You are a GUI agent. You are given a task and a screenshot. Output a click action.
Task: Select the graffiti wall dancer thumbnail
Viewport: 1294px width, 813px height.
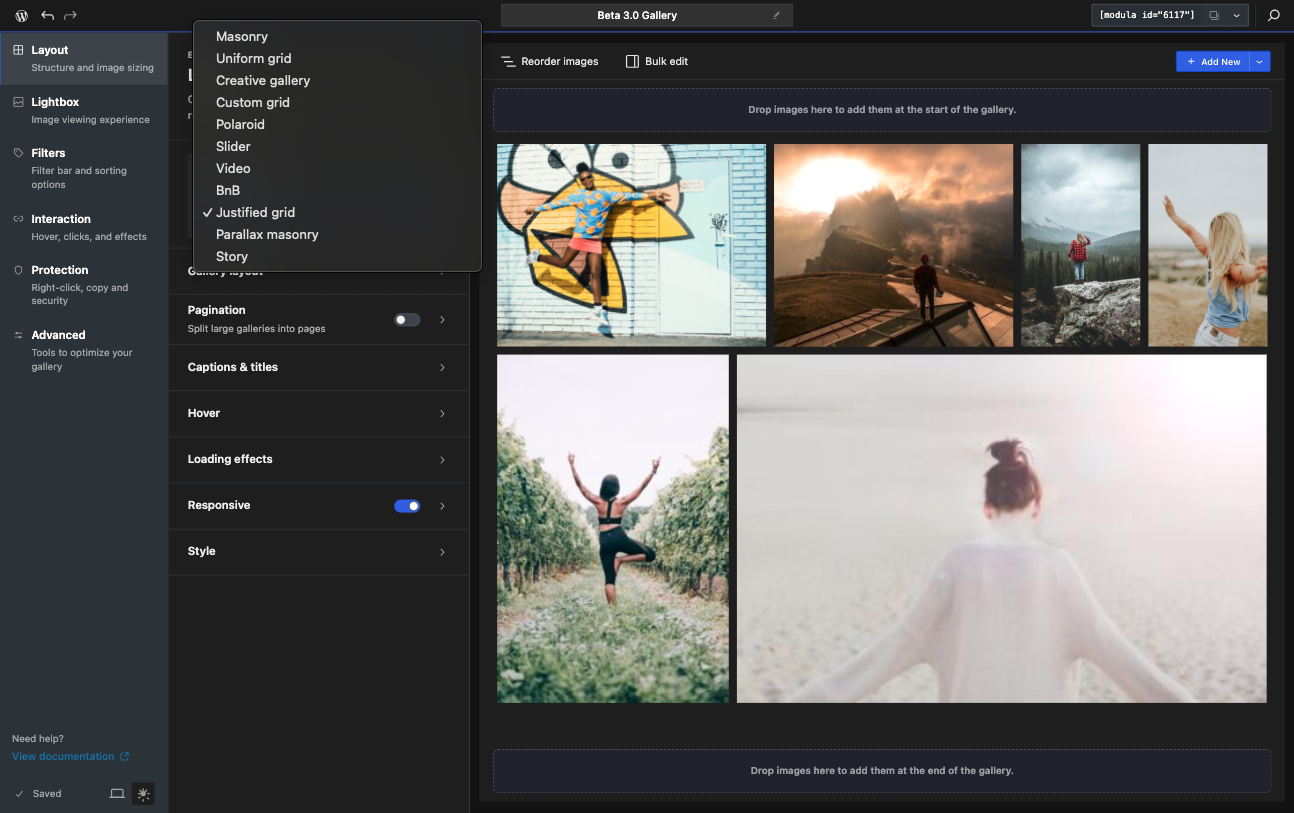(x=631, y=246)
